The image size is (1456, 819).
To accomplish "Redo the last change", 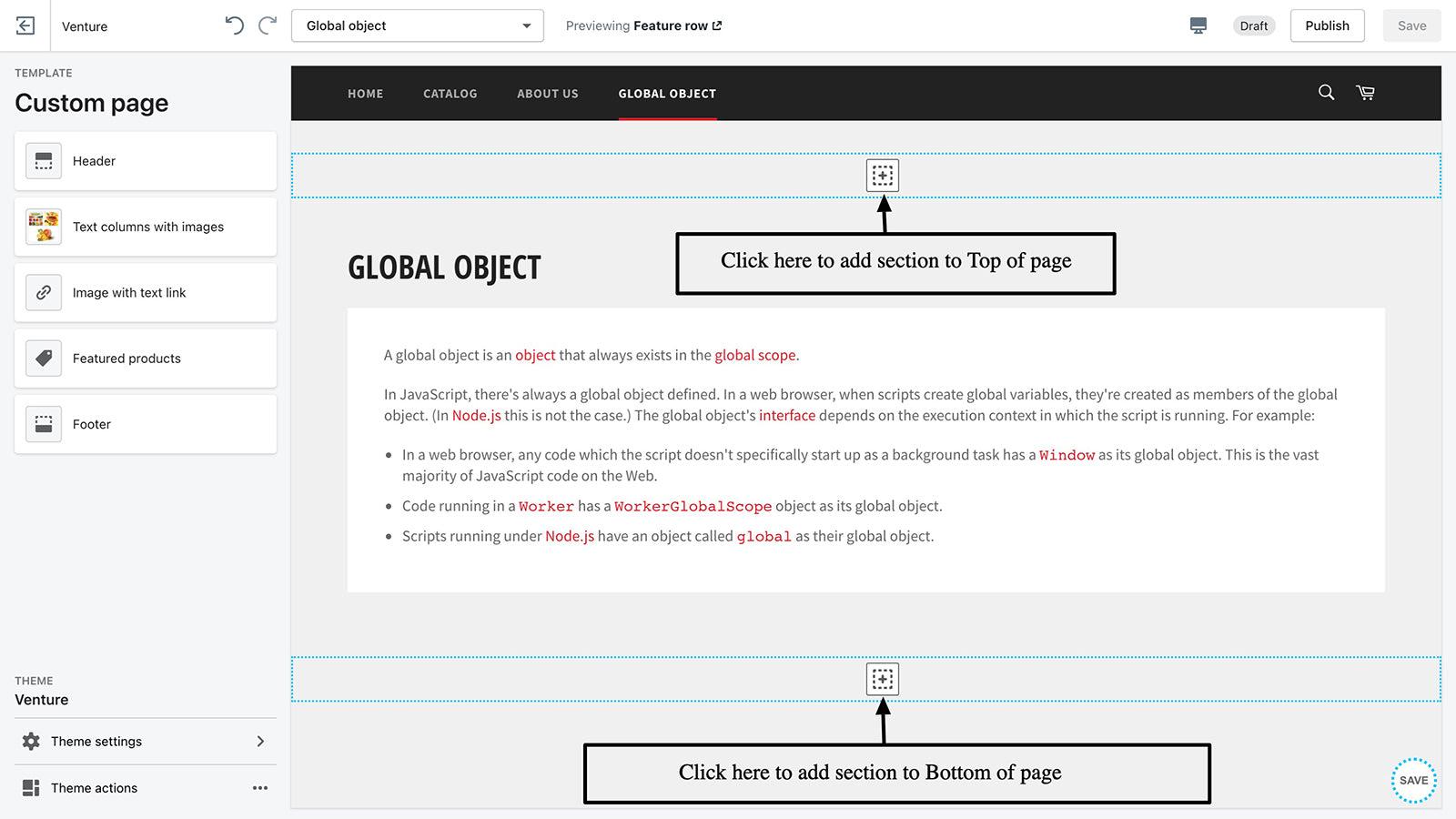I will pos(268,25).
